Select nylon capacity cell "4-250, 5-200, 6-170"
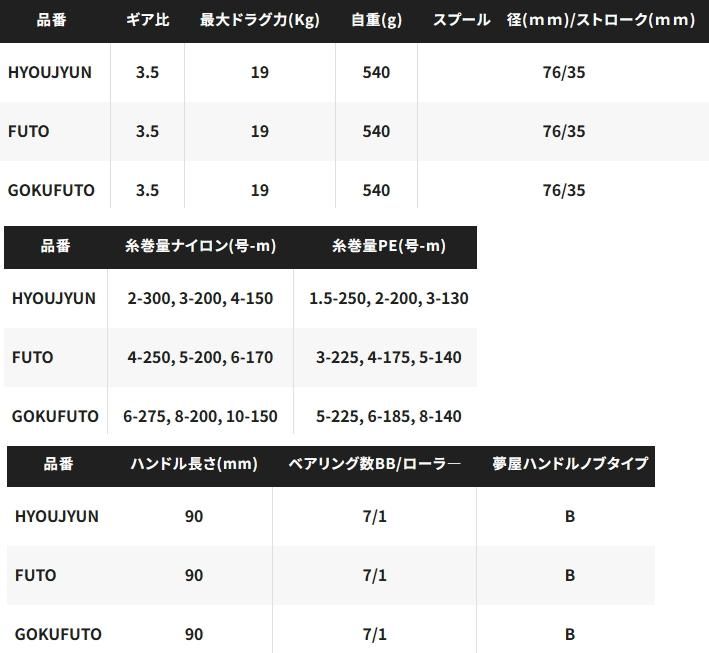The image size is (709, 653). click(200, 357)
